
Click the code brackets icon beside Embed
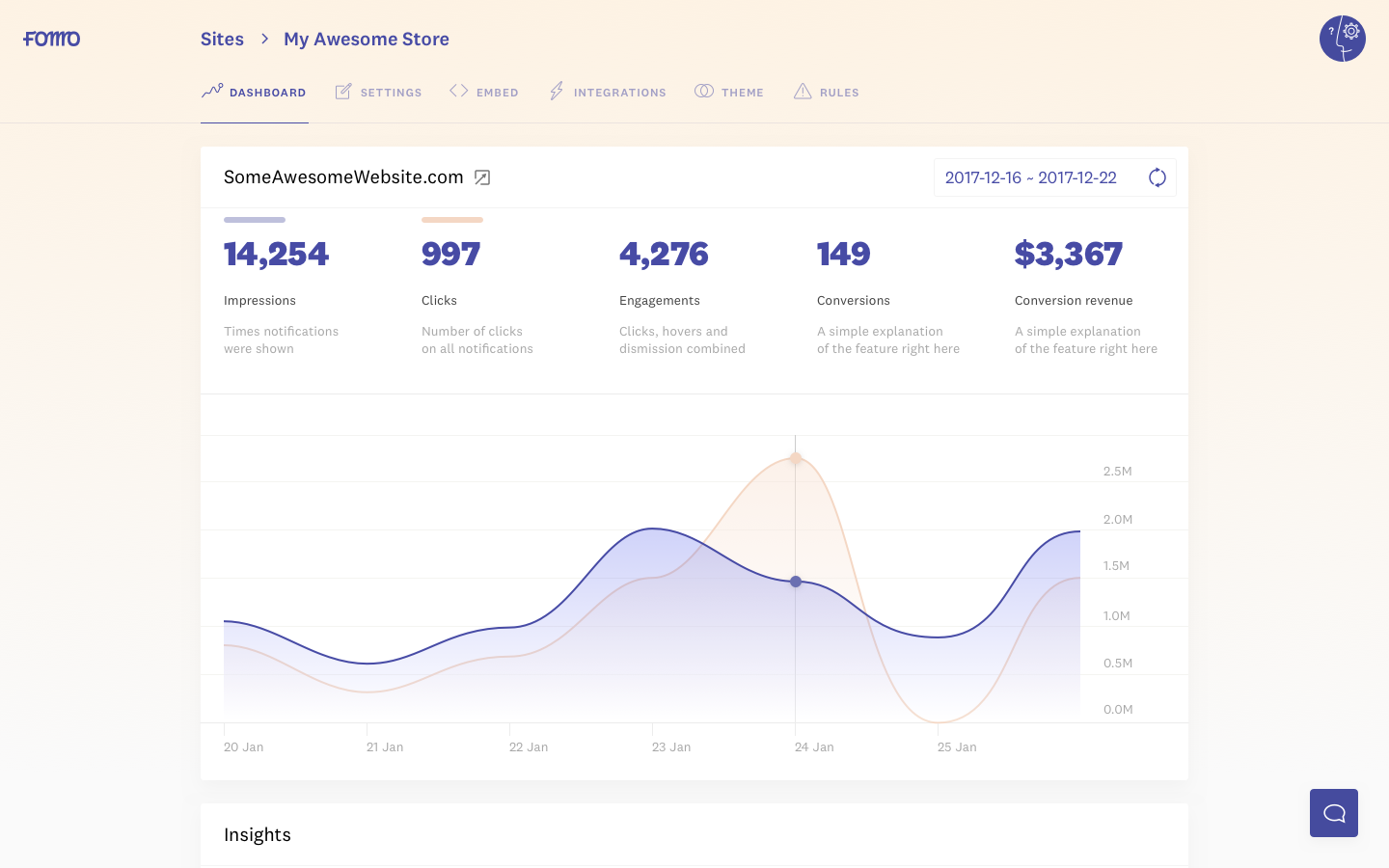click(x=458, y=91)
